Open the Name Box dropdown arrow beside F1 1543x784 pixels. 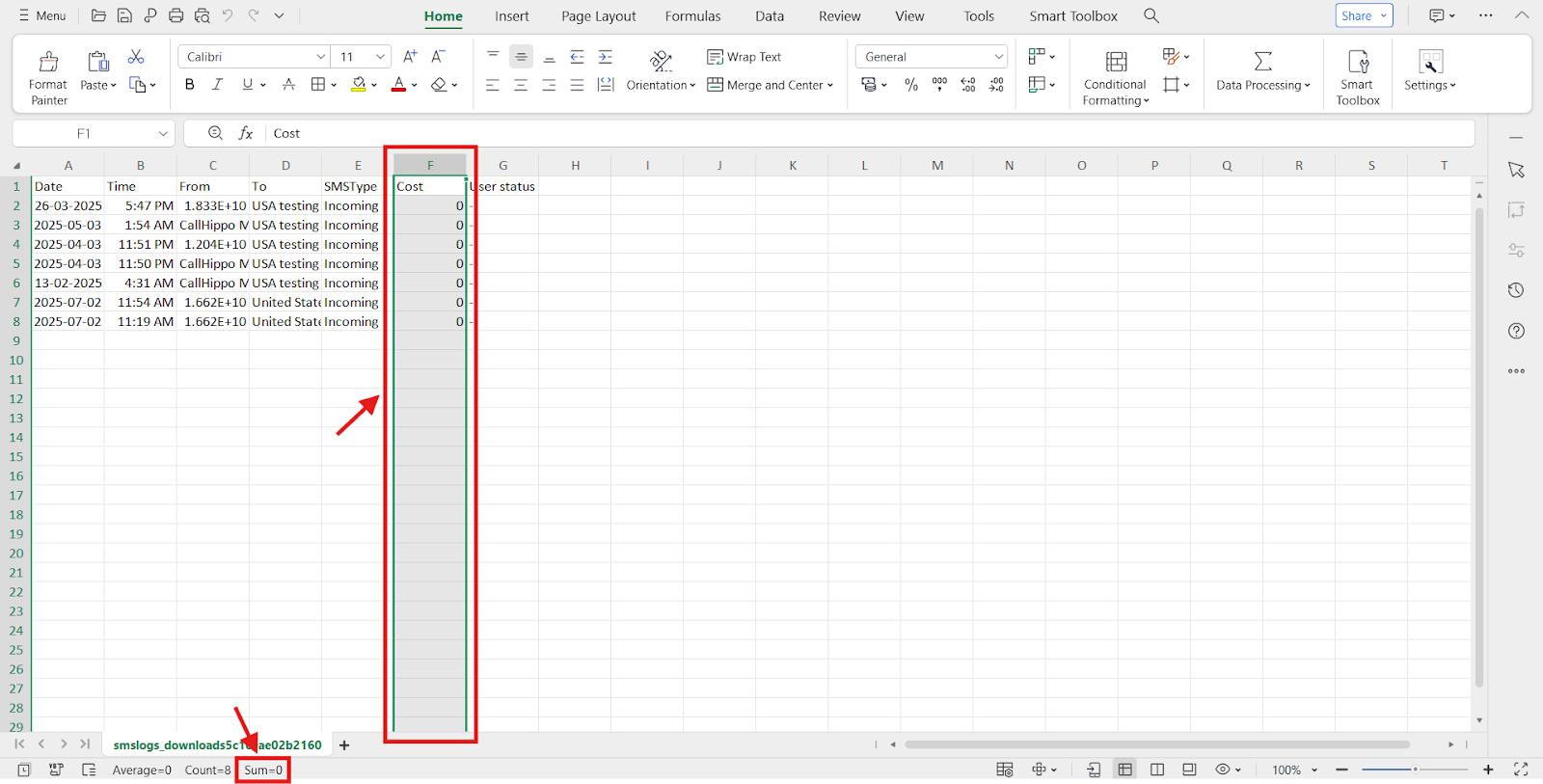(163, 133)
